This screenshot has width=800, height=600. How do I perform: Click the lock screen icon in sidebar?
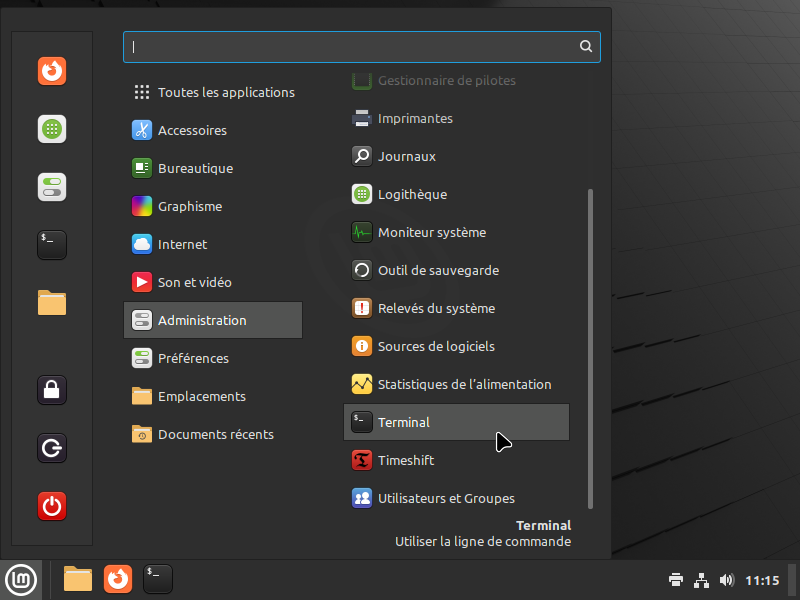point(52,389)
